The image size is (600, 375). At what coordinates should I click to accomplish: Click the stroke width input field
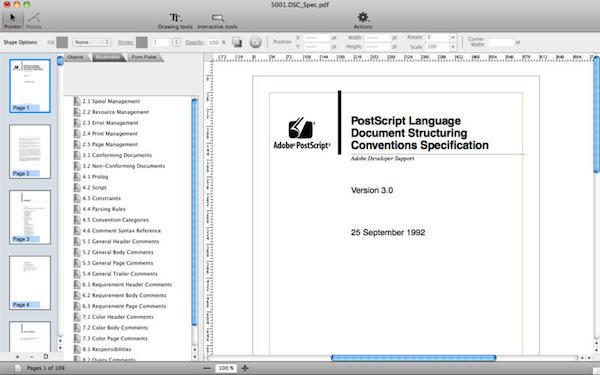click(161, 42)
